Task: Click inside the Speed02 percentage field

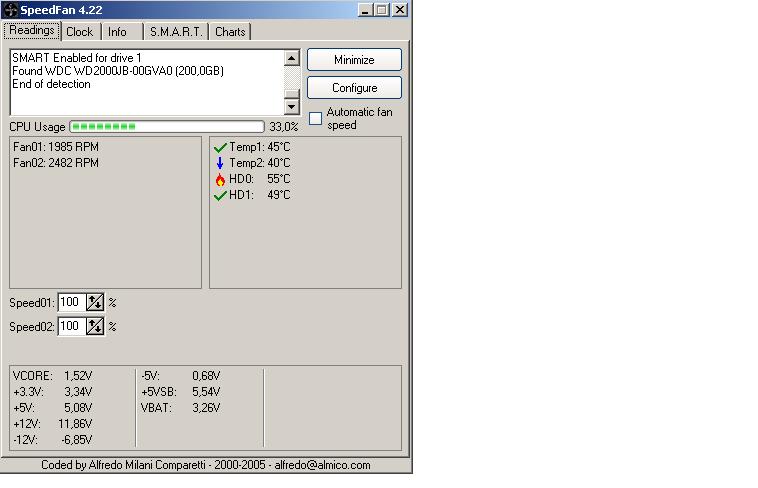Action: pyautogui.click(x=71, y=326)
